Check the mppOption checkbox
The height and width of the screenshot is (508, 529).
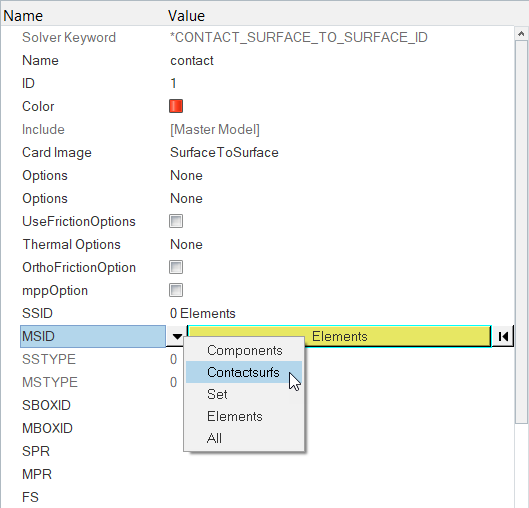pyautogui.click(x=176, y=290)
